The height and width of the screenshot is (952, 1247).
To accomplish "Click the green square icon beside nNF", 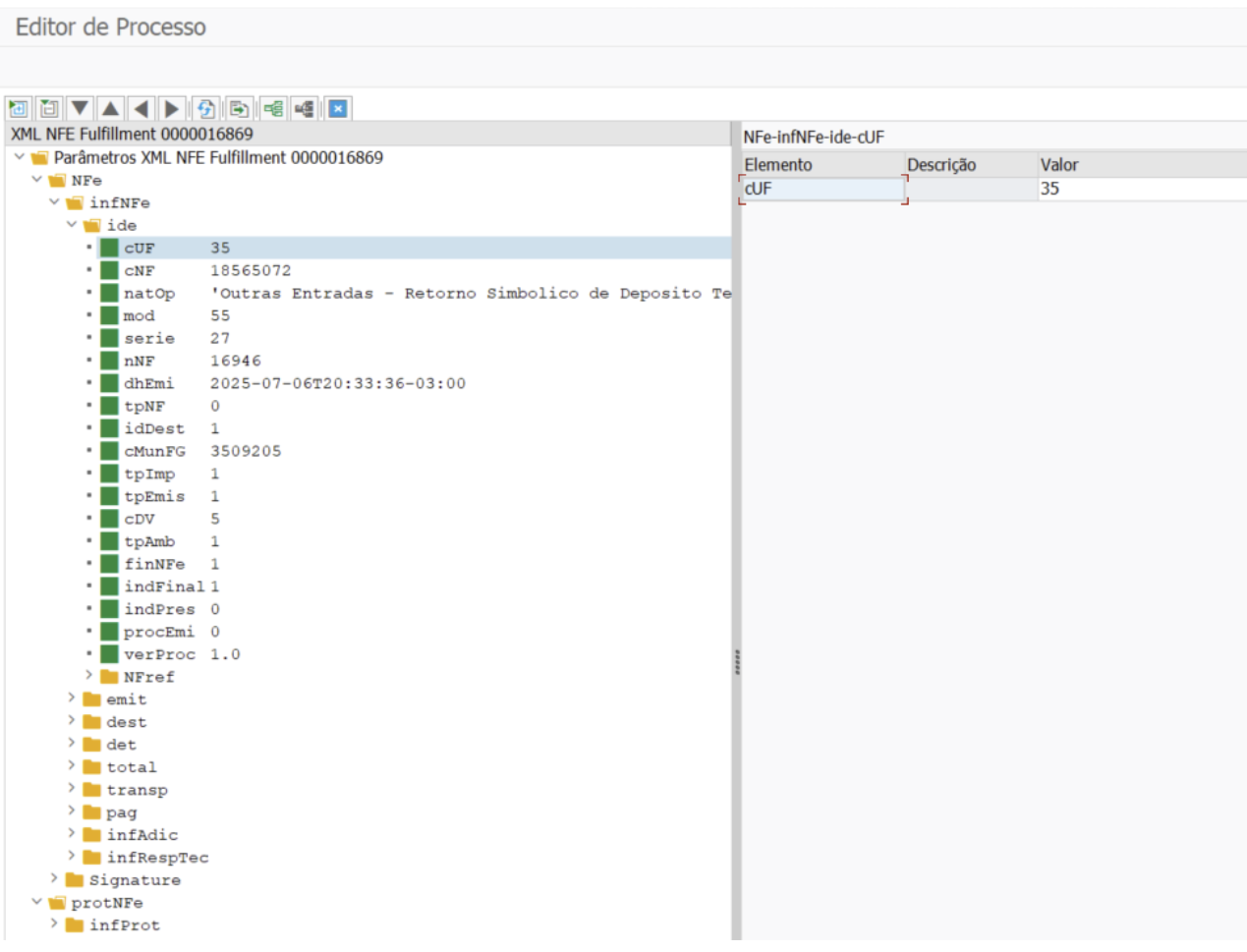I will [x=109, y=361].
